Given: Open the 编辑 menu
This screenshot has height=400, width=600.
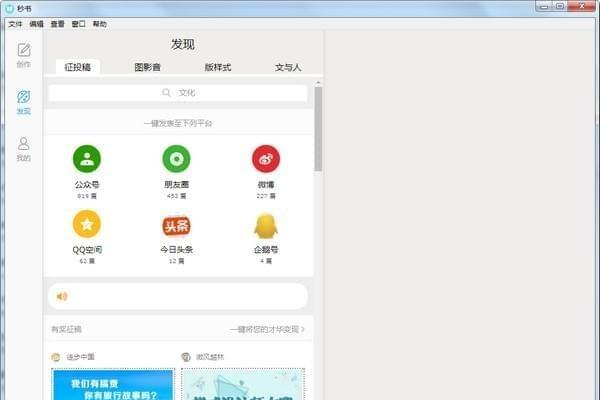Looking at the screenshot, I should [36, 24].
